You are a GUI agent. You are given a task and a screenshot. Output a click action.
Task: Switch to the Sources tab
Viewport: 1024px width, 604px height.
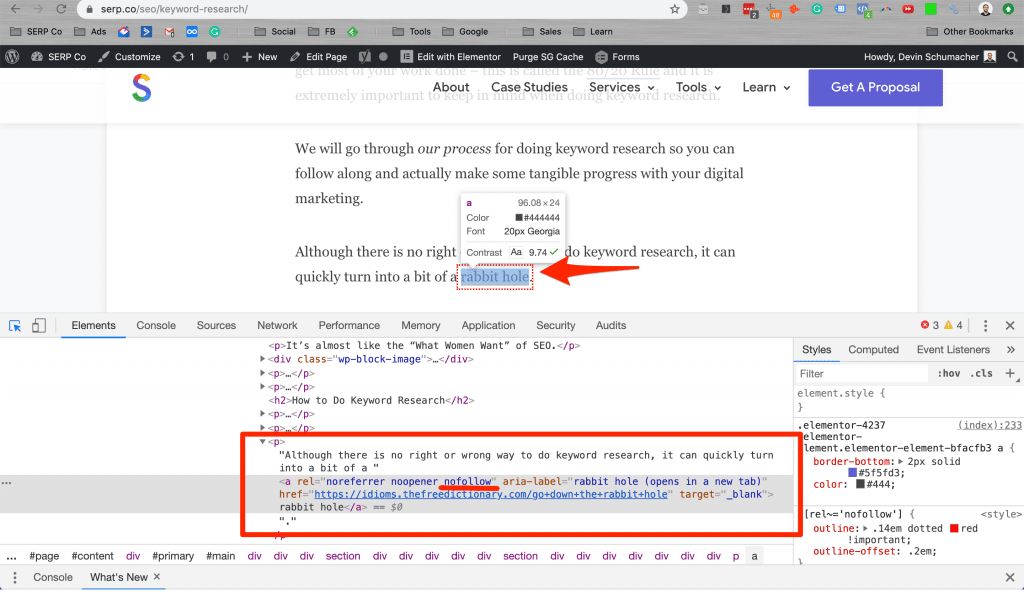coord(216,325)
